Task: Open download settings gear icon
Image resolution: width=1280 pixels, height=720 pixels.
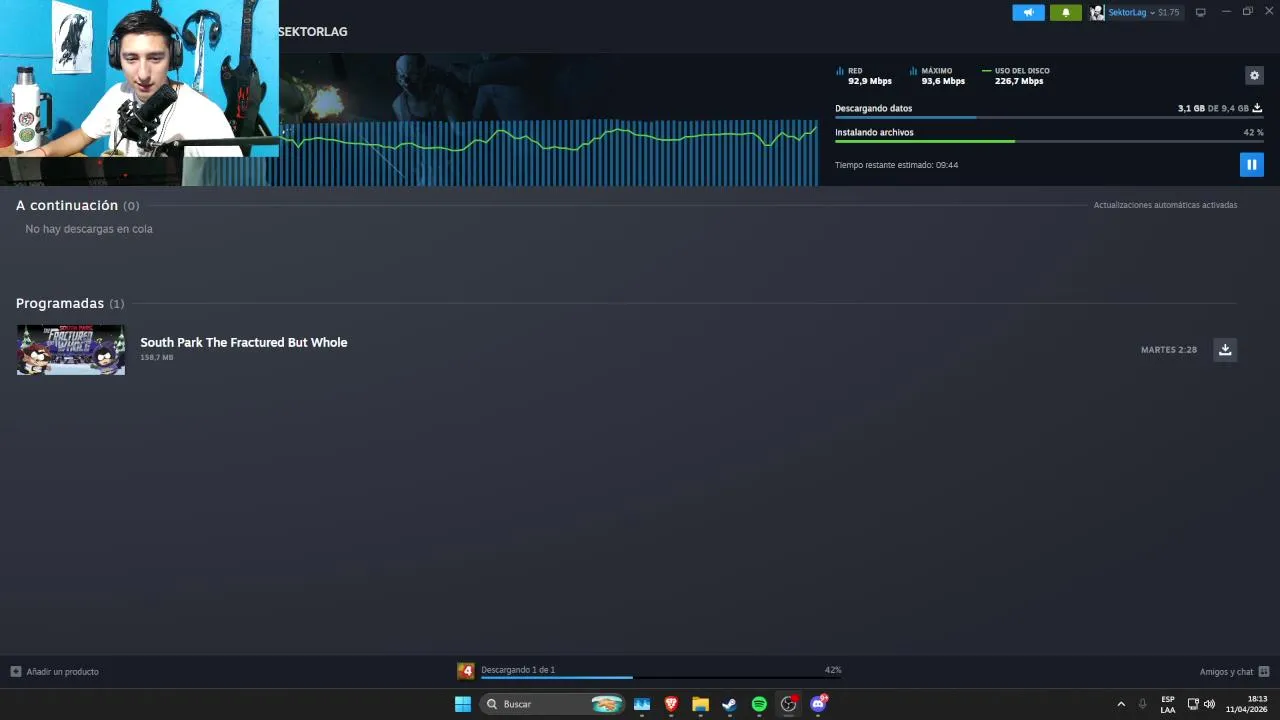Action: (1254, 75)
